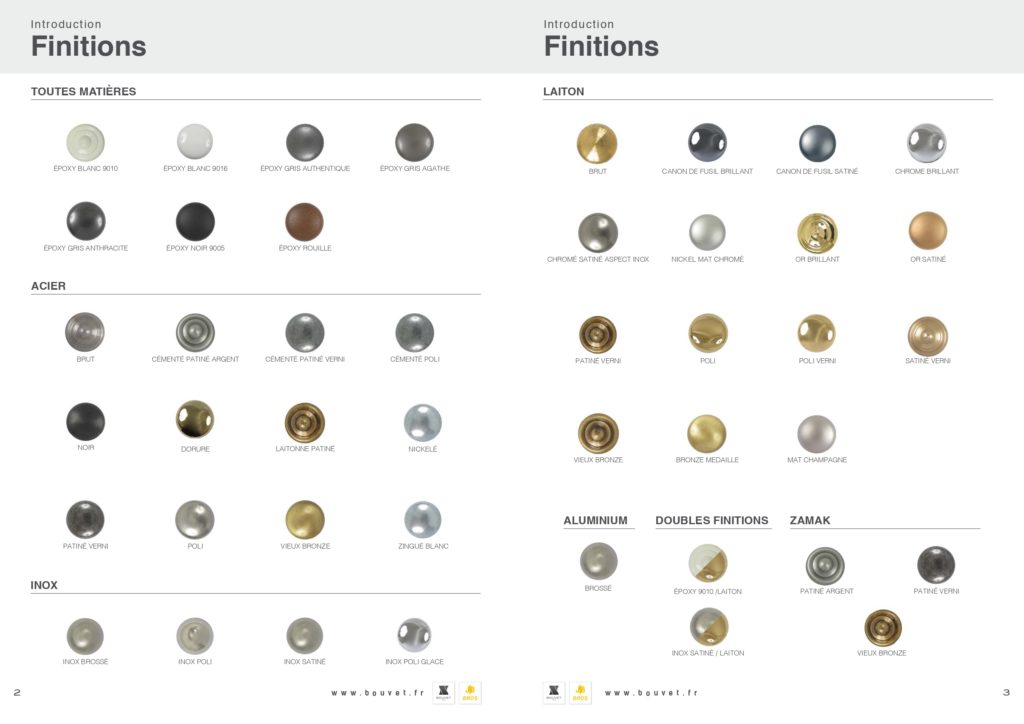Click the Or Satiné finish swatch

pos(927,231)
